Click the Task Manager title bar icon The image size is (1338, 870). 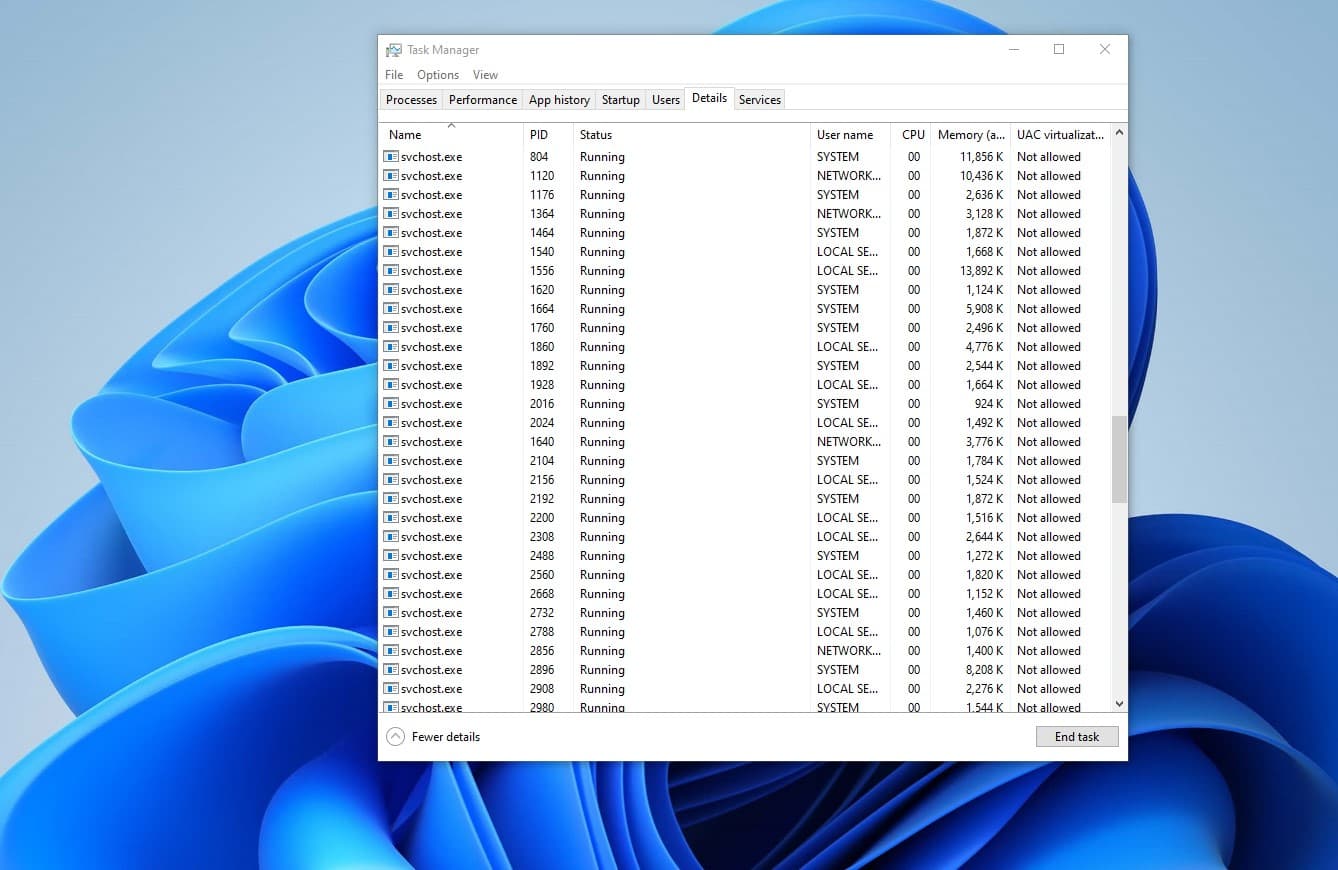click(x=394, y=50)
